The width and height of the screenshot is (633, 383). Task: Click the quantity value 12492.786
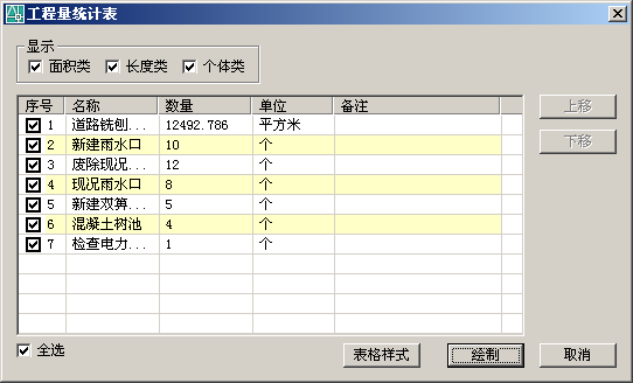pyautogui.click(x=197, y=126)
